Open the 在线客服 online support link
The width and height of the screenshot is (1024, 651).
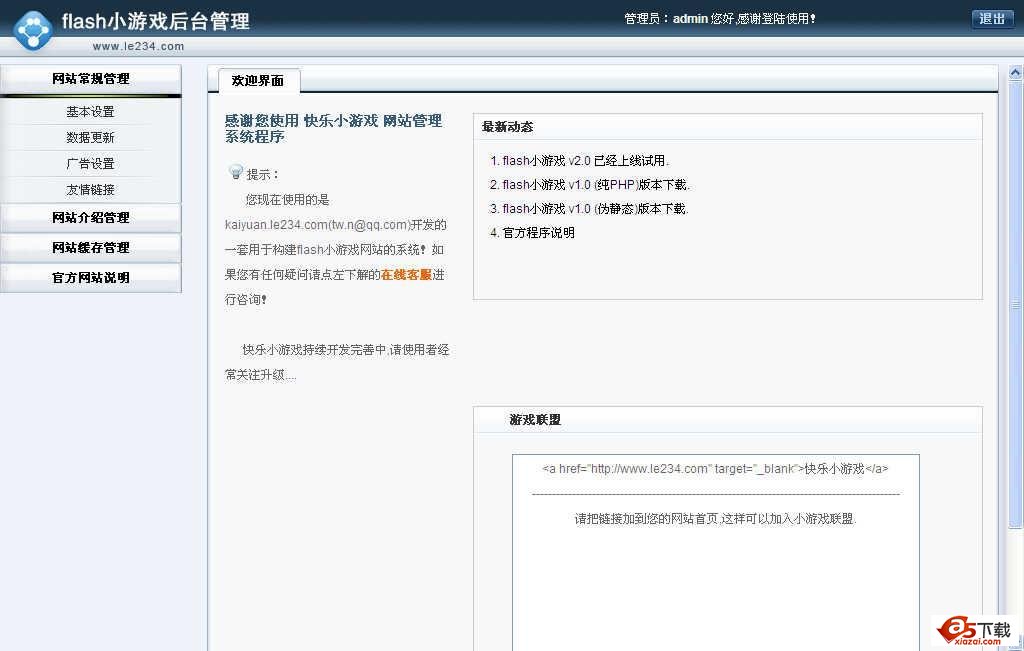406,275
